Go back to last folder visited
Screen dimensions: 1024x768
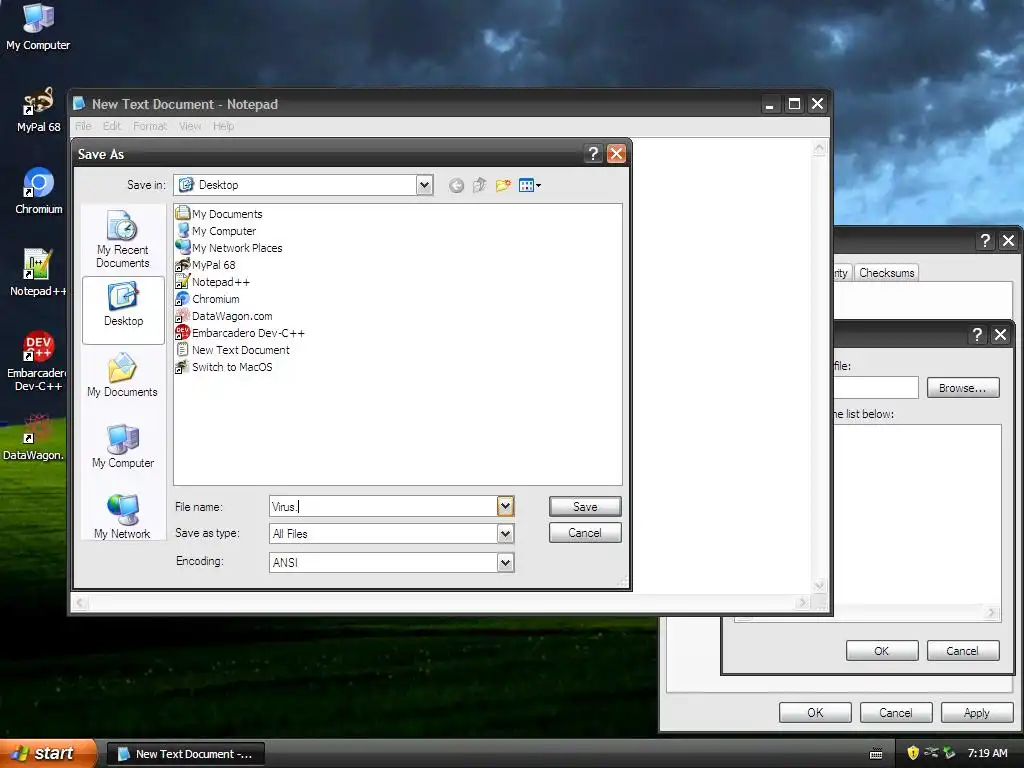tap(456, 185)
